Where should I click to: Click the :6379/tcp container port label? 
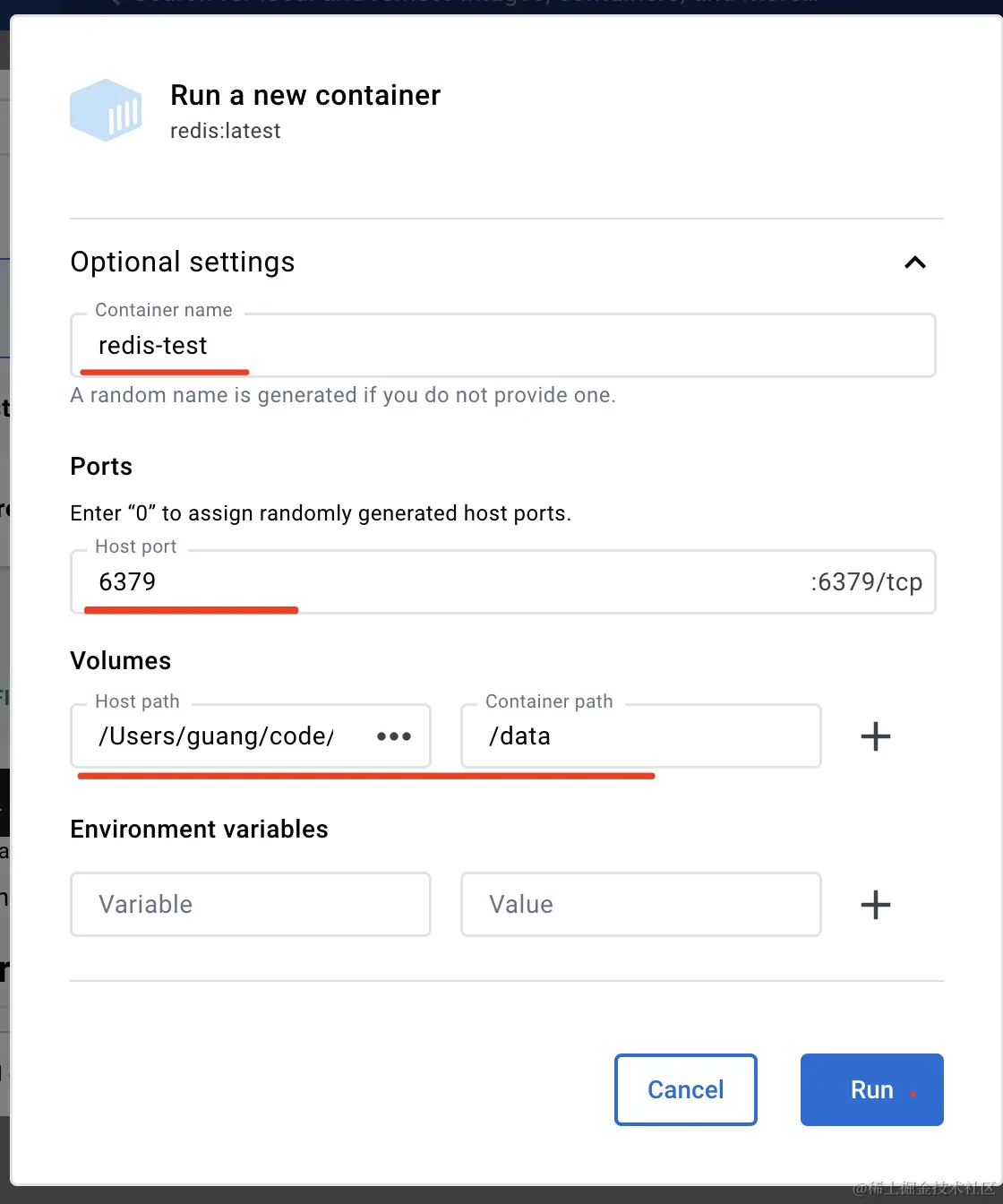point(866,582)
